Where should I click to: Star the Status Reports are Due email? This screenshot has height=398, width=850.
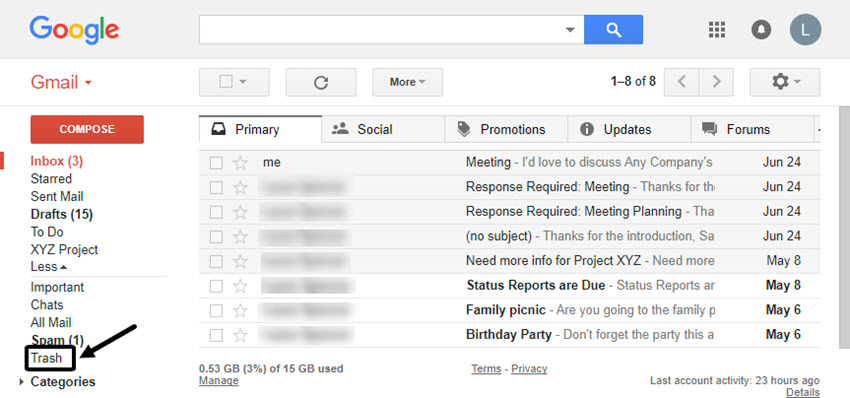[240, 286]
